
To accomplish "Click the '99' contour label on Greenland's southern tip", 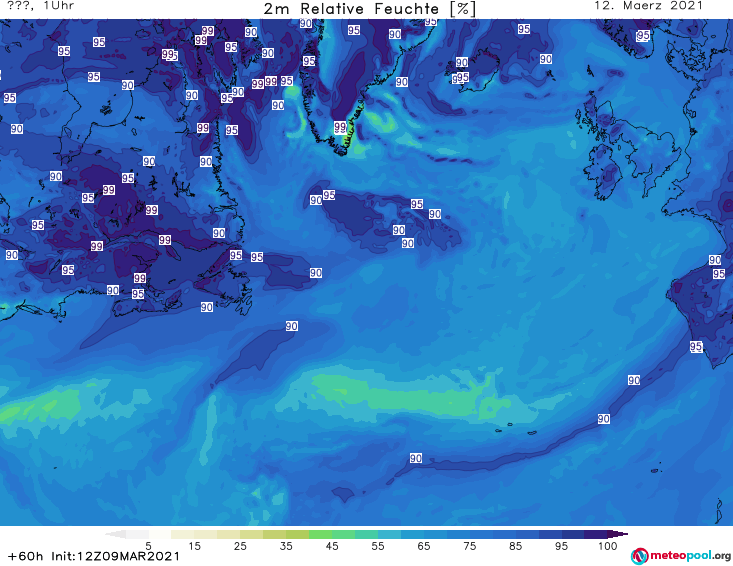I will [x=340, y=127].
